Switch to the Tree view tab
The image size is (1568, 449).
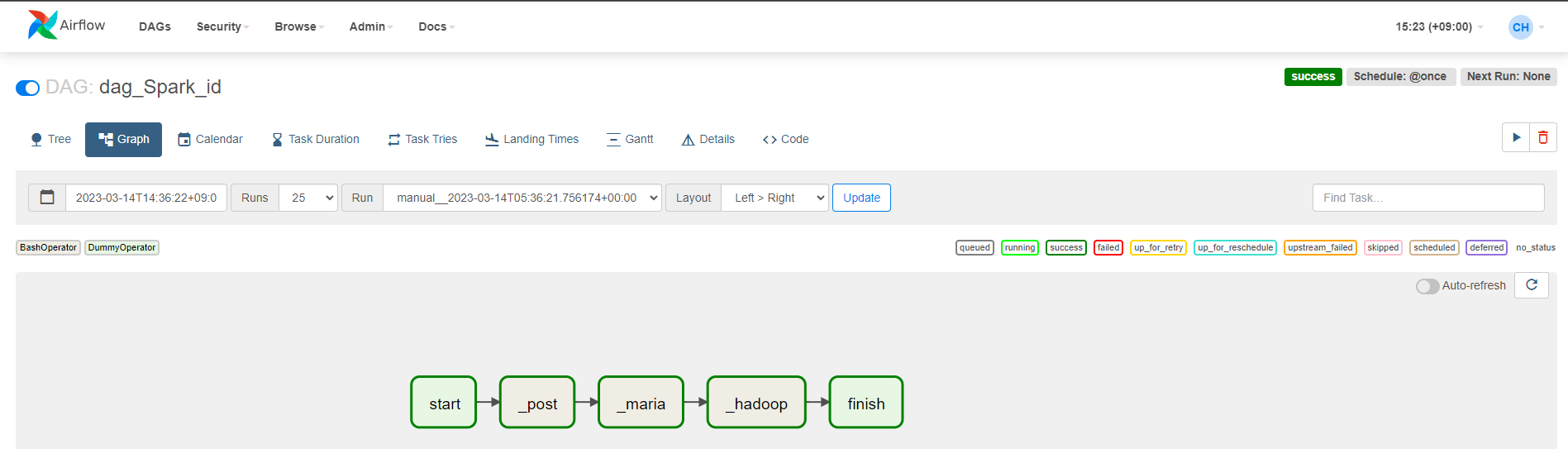[51, 139]
